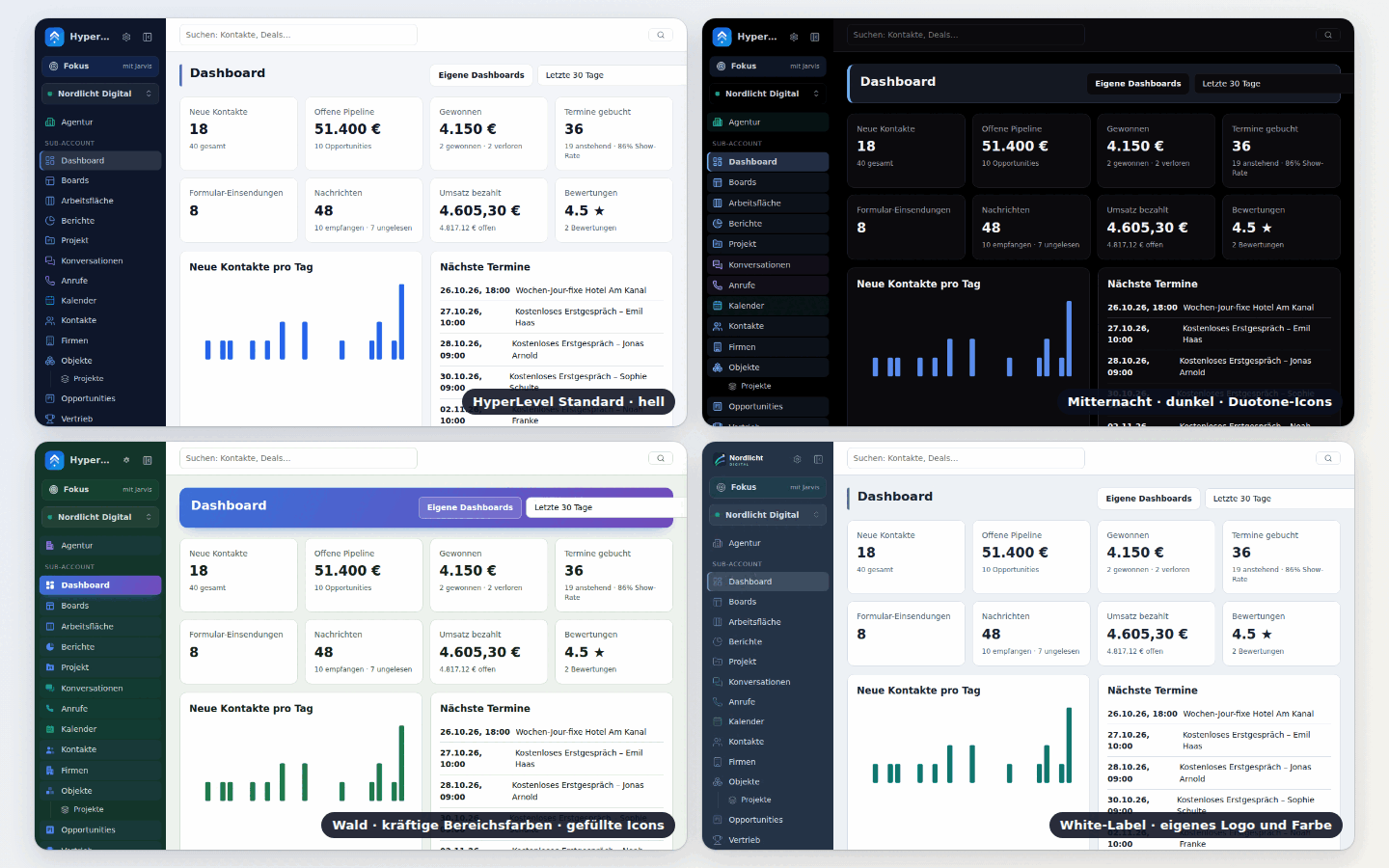Open Opportunities in the dark Mitternacht sidebar
The width and height of the screenshot is (1389, 868).
pyautogui.click(x=768, y=407)
